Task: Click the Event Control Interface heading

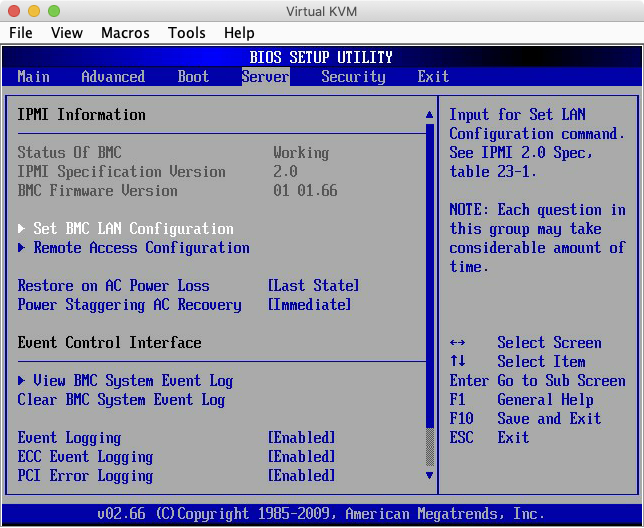Action: pyautogui.click(x=109, y=343)
